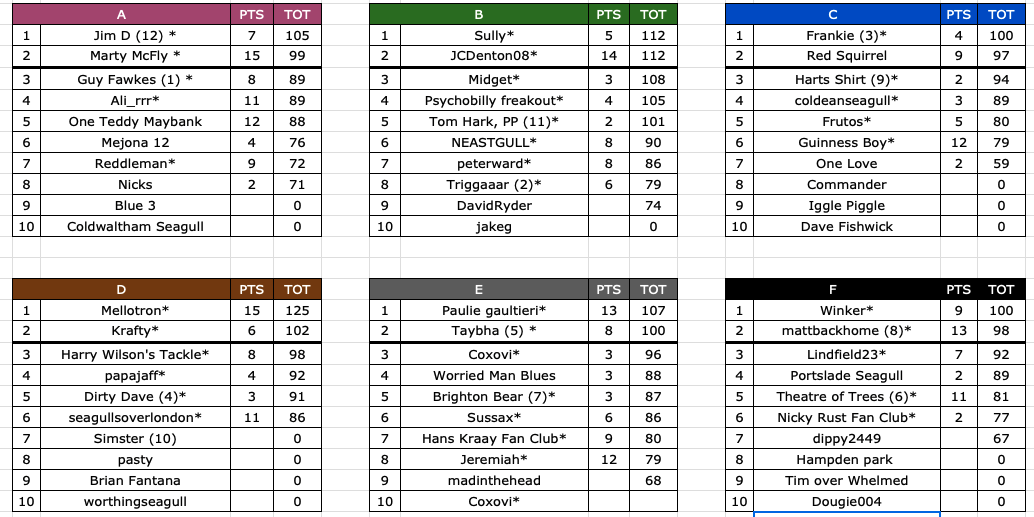Click the PTS header in group E
This screenshot has width=1034, height=517.
(608, 289)
